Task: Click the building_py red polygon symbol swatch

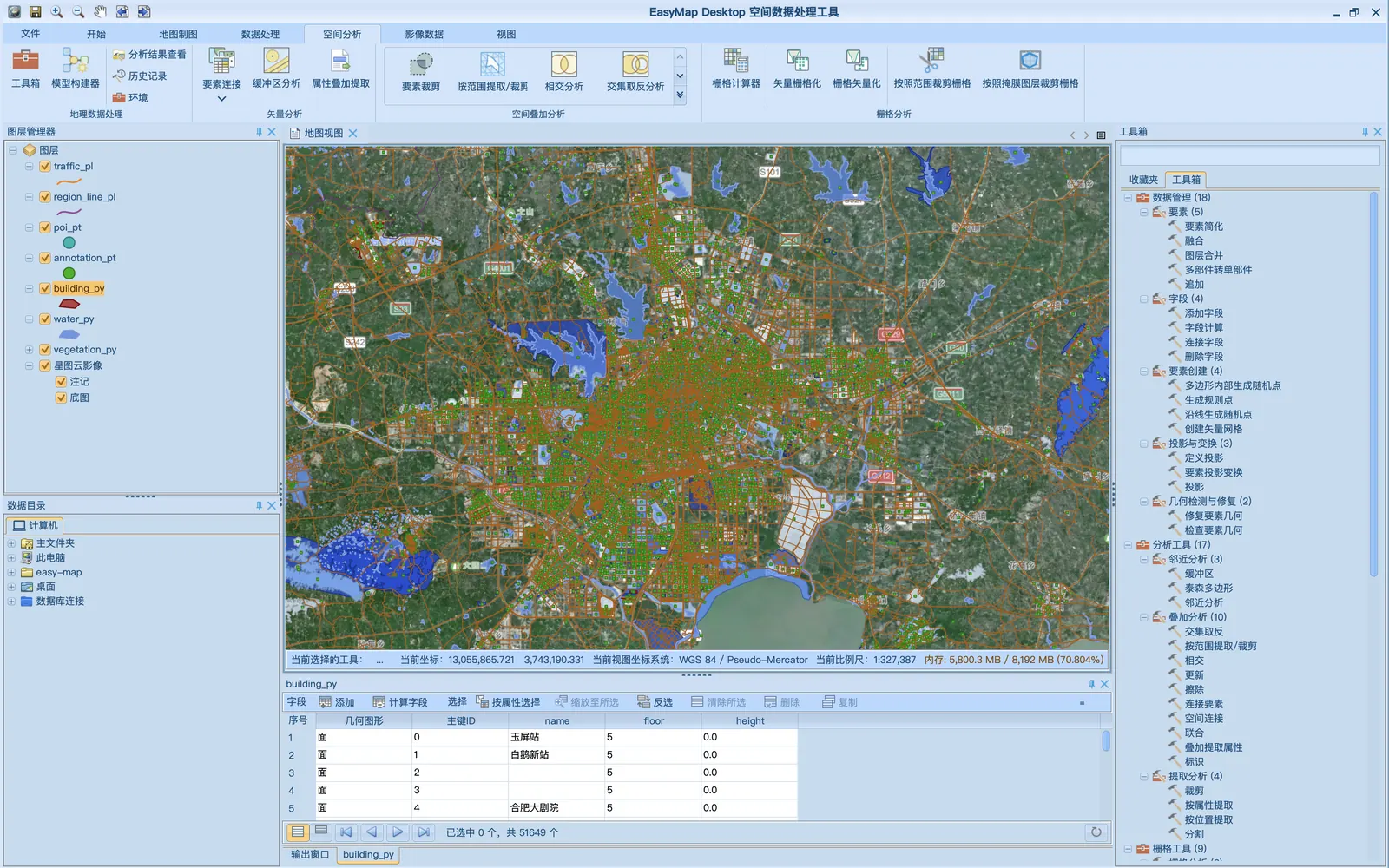Action: pyautogui.click(x=69, y=304)
